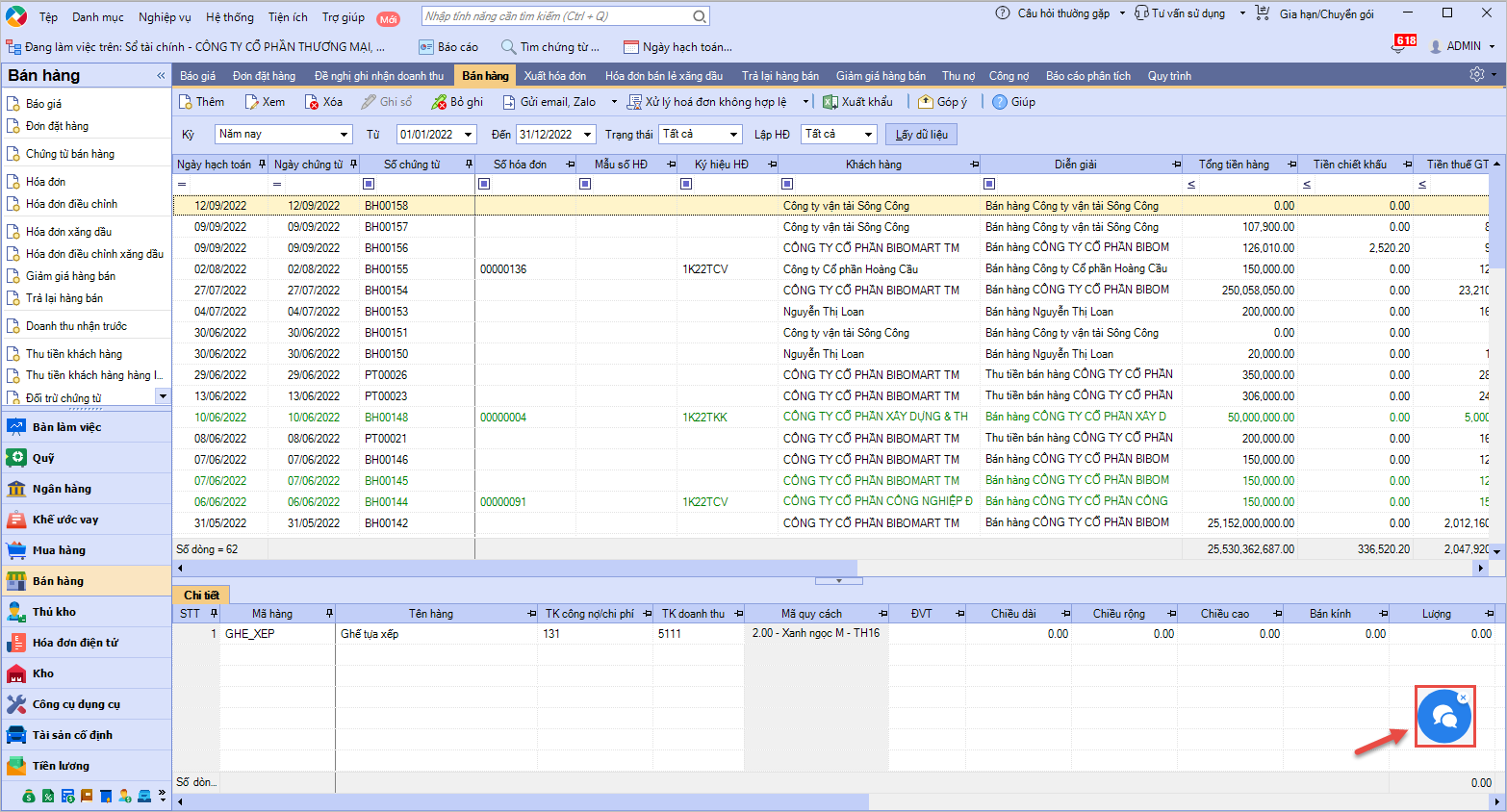The width and height of the screenshot is (1507, 812).
Task: Switch to the Công nợ tab
Action: [1009, 76]
